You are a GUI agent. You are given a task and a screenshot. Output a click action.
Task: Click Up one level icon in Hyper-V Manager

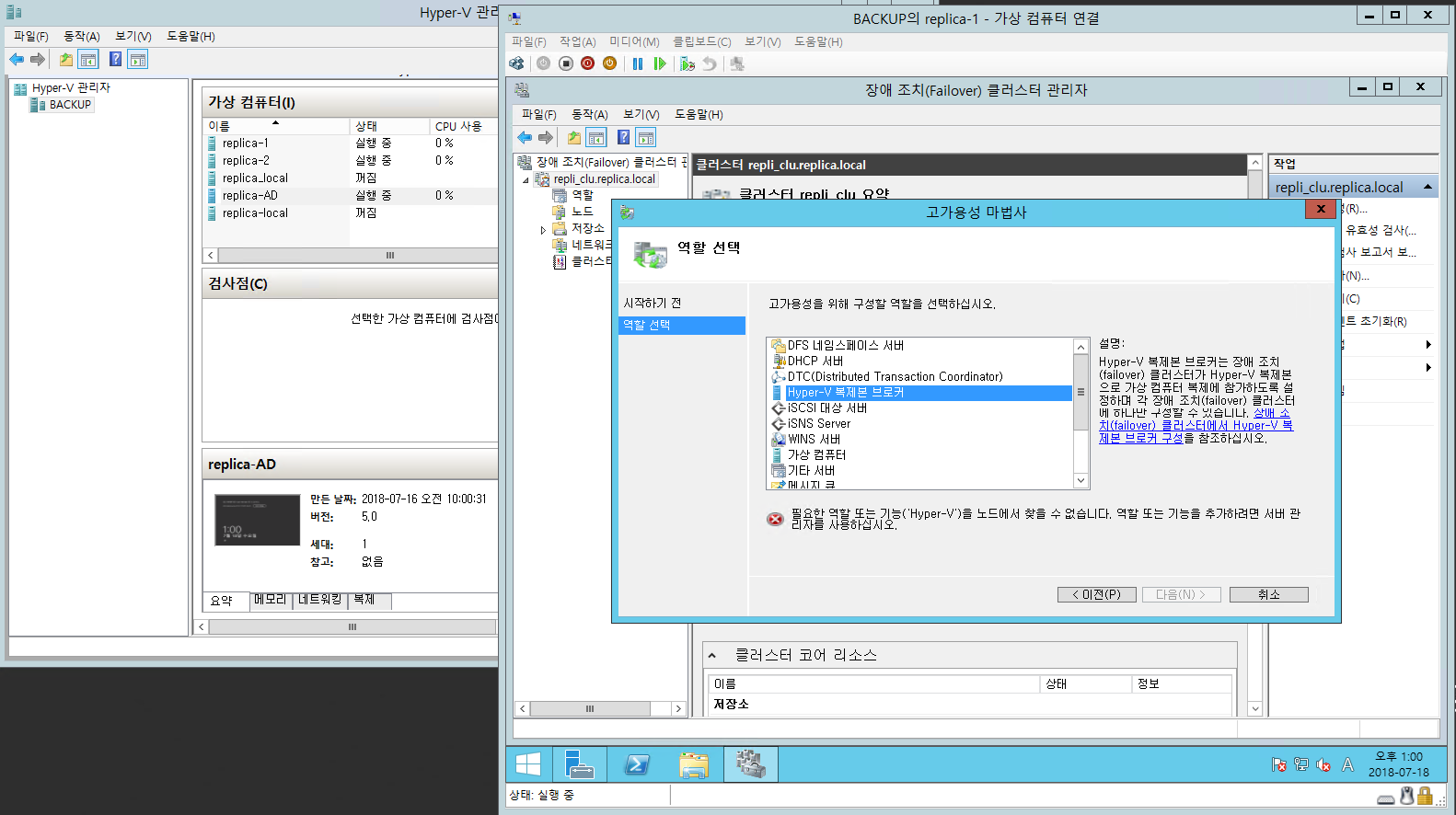[66, 60]
